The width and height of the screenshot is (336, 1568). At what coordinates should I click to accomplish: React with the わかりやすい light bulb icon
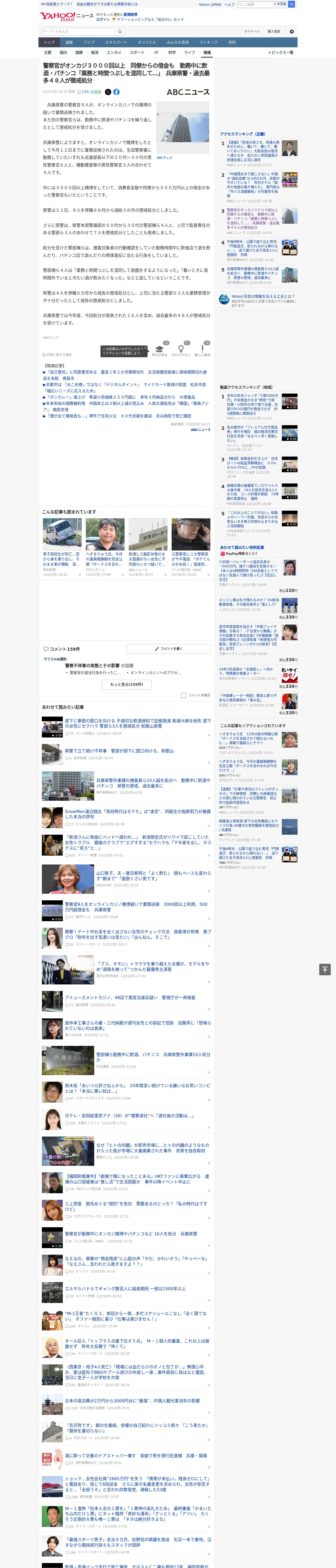tap(181, 349)
